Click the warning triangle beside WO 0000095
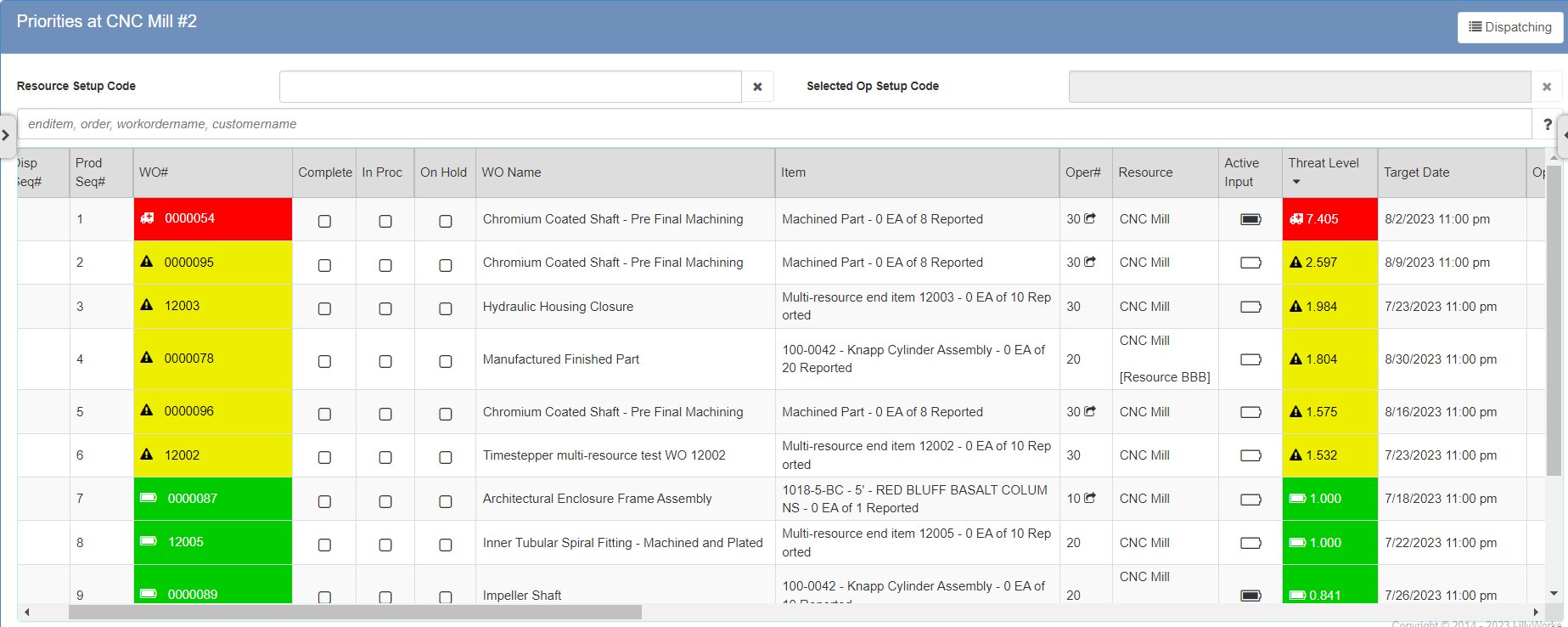 pyautogui.click(x=147, y=262)
